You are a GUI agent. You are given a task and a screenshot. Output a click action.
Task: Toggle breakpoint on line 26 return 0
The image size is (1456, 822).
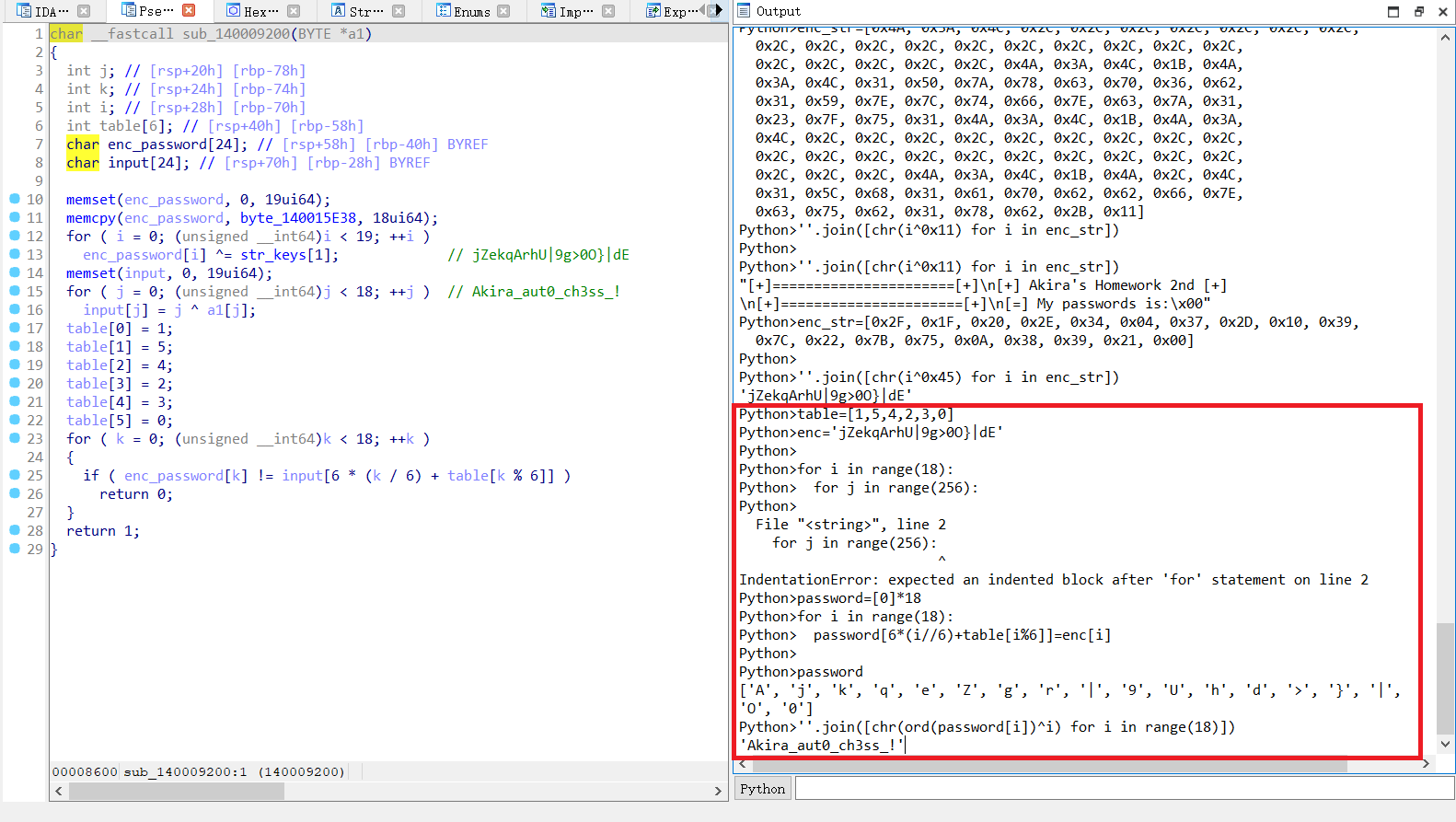(15, 493)
